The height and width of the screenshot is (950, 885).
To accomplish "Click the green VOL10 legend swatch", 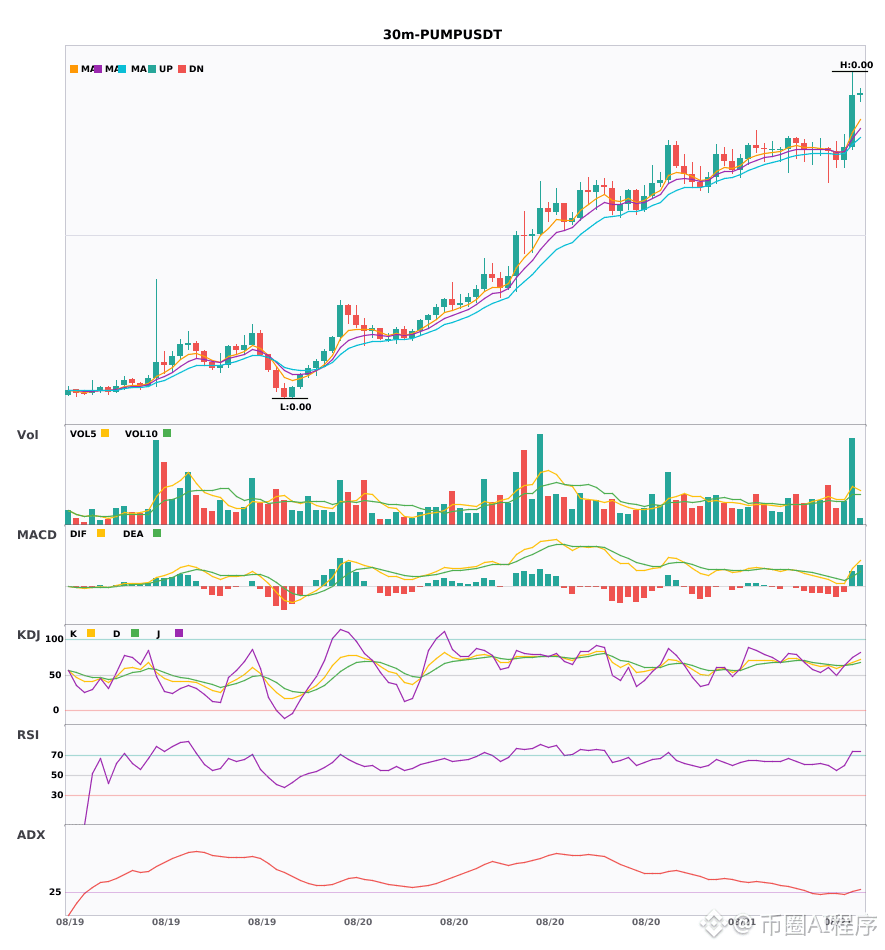I will pyautogui.click(x=167, y=433).
